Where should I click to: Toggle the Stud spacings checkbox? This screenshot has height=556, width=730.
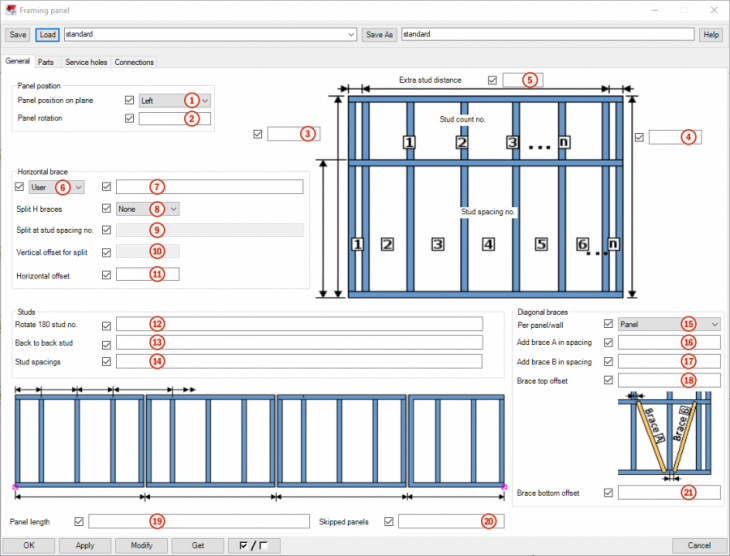(x=106, y=361)
